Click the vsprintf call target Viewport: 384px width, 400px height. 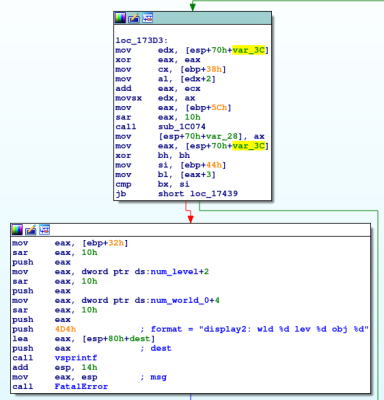click(x=76, y=358)
